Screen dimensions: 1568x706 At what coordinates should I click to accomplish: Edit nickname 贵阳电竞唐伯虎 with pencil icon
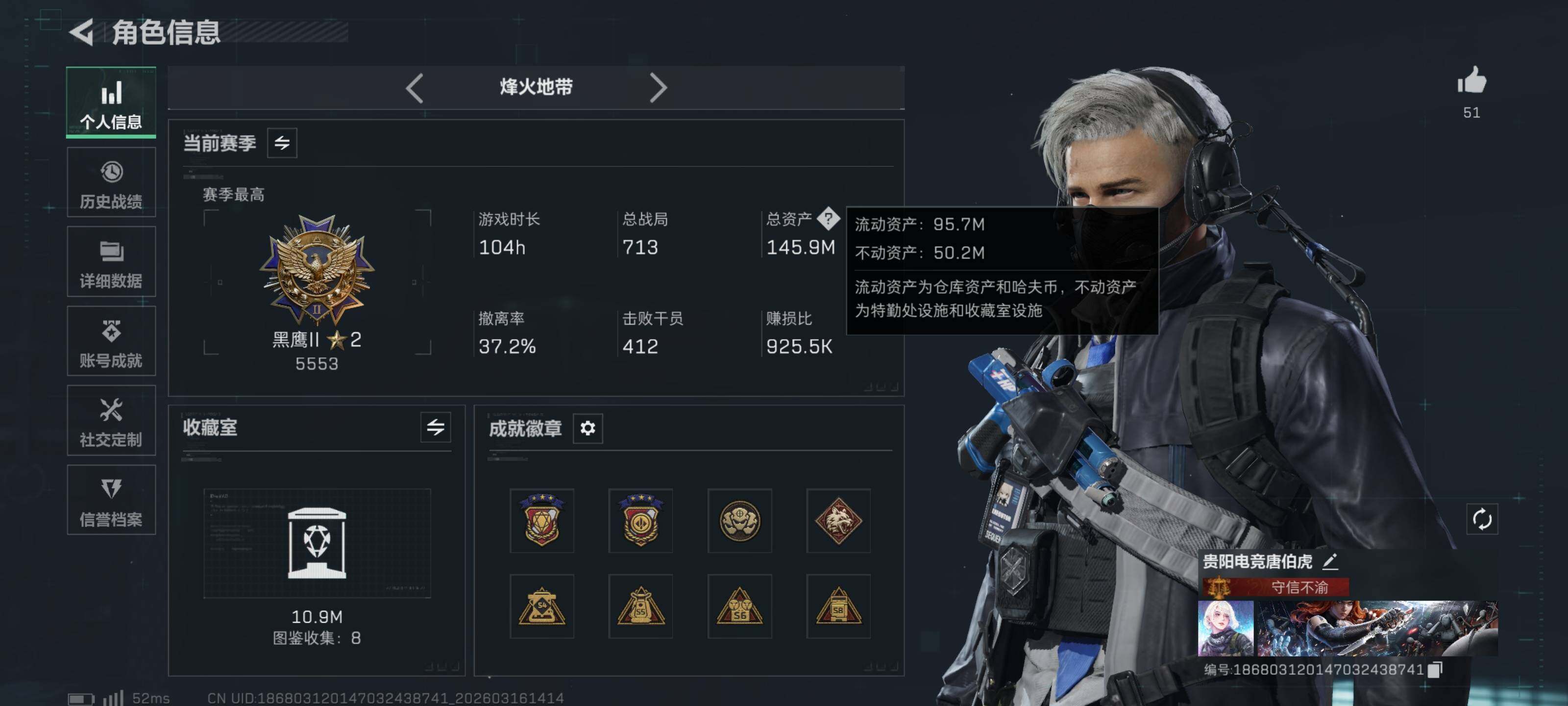[x=1330, y=561]
